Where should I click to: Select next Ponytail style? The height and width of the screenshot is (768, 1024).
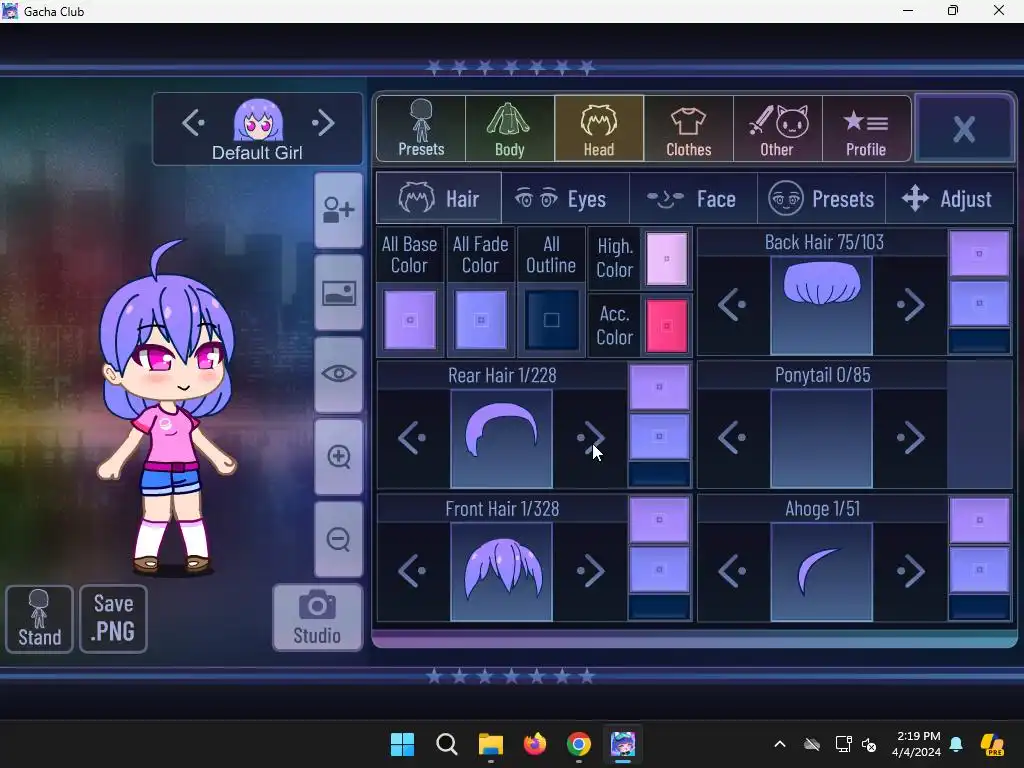click(x=910, y=438)
